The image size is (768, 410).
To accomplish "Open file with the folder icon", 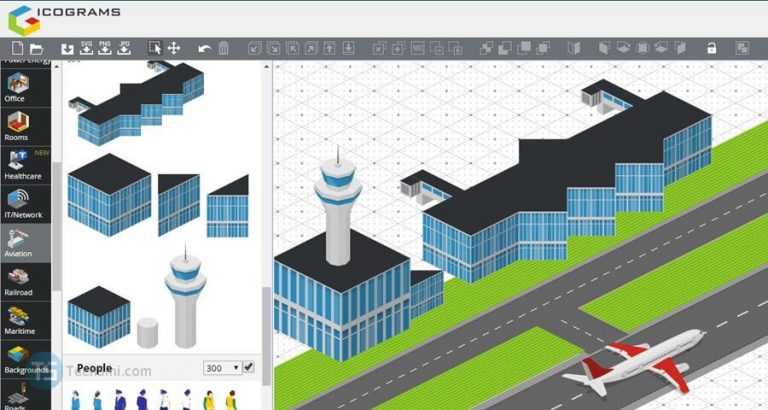I will (x=36, y=48).
